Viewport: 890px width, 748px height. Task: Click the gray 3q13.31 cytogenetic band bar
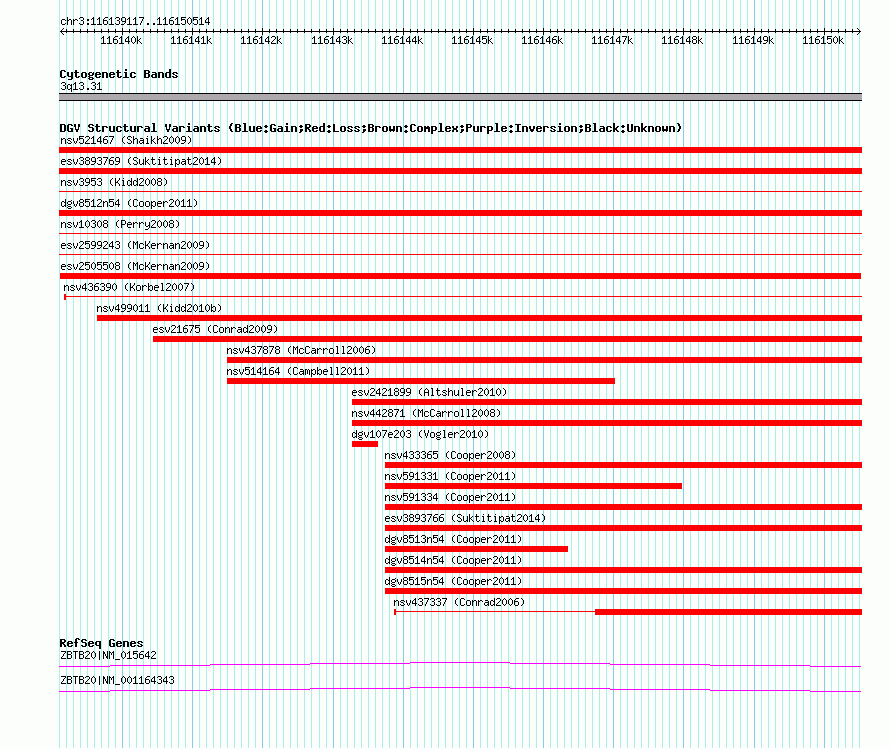[x=460, y=97]
